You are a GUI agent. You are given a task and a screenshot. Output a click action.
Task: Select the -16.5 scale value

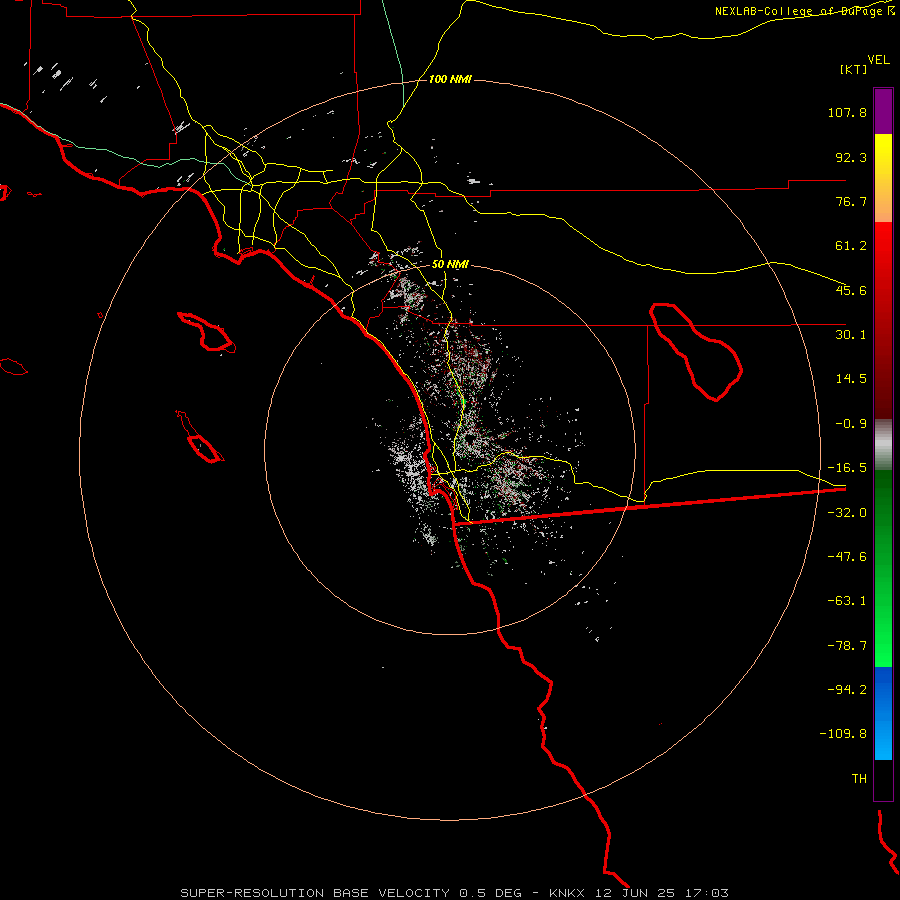coord(847,468)
